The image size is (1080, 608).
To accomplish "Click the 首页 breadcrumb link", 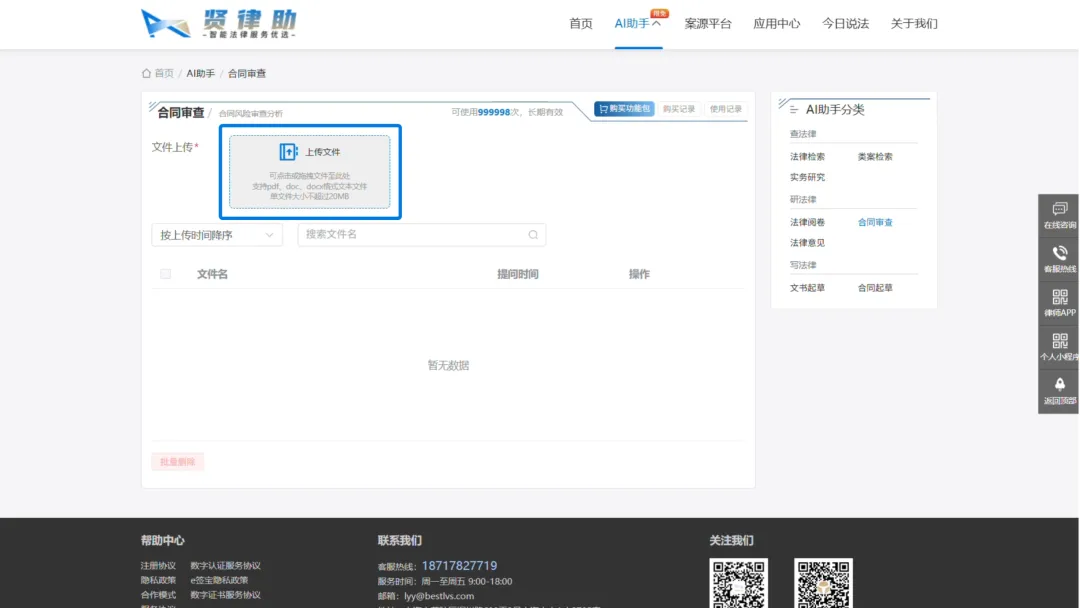I will coord(164,73).
